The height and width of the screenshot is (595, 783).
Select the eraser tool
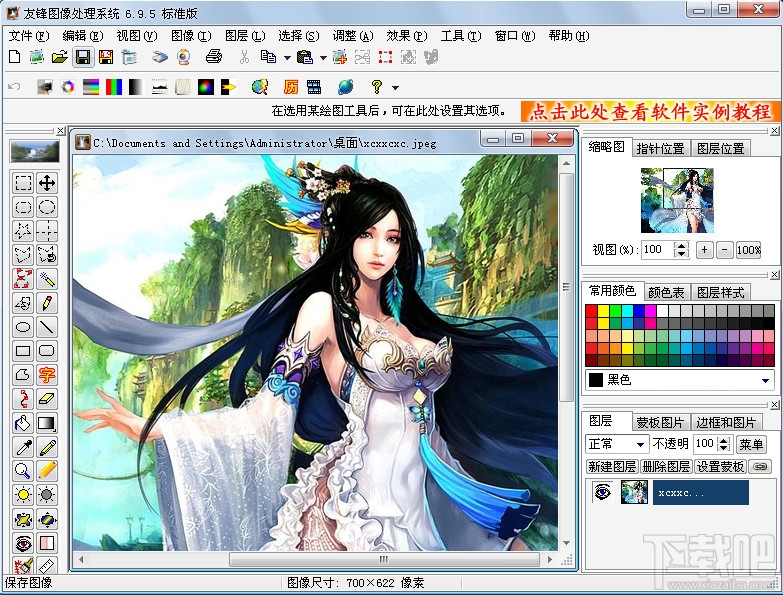pos(47,398)
